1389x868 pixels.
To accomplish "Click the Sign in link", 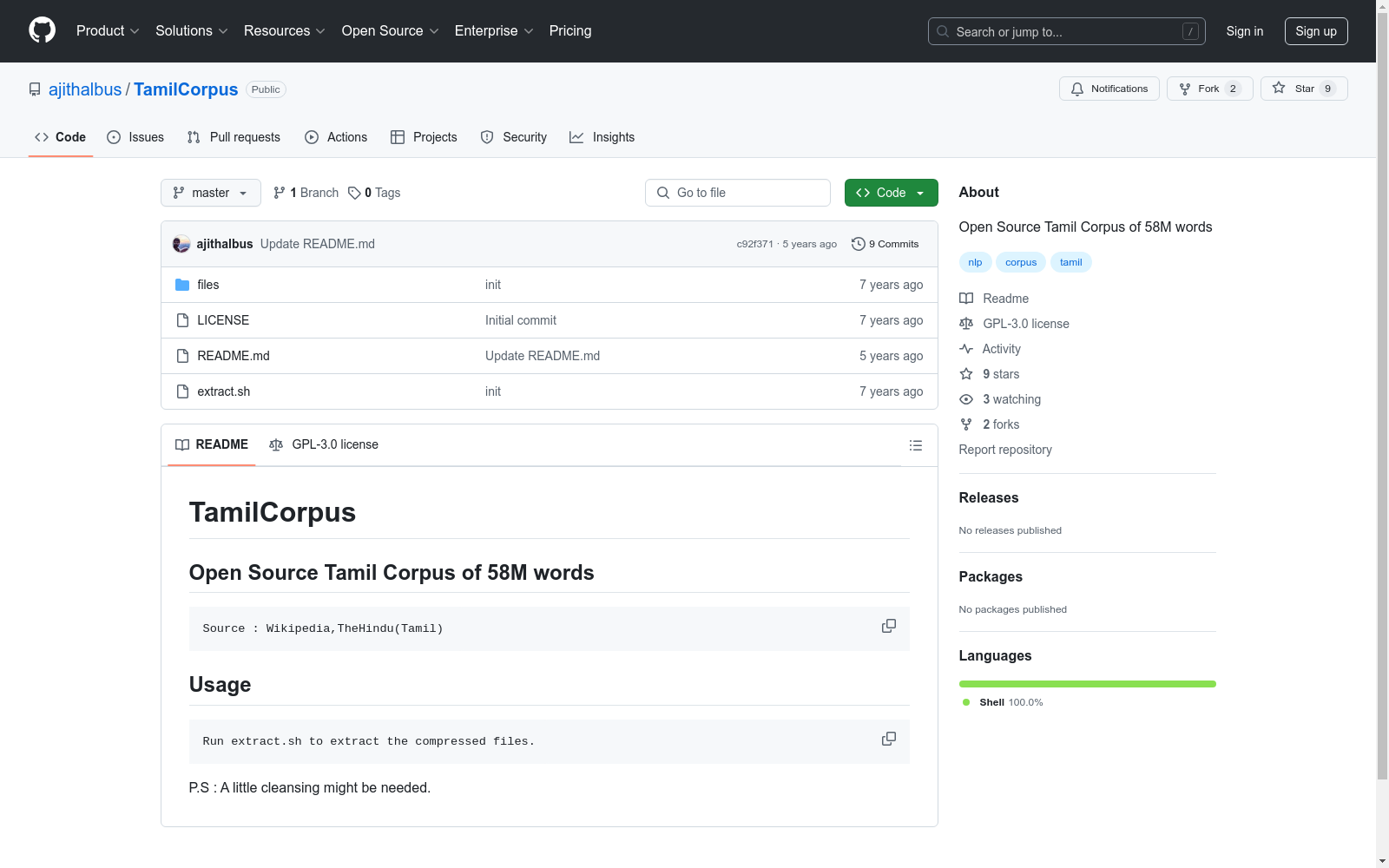I will [x=1245, y=31].
